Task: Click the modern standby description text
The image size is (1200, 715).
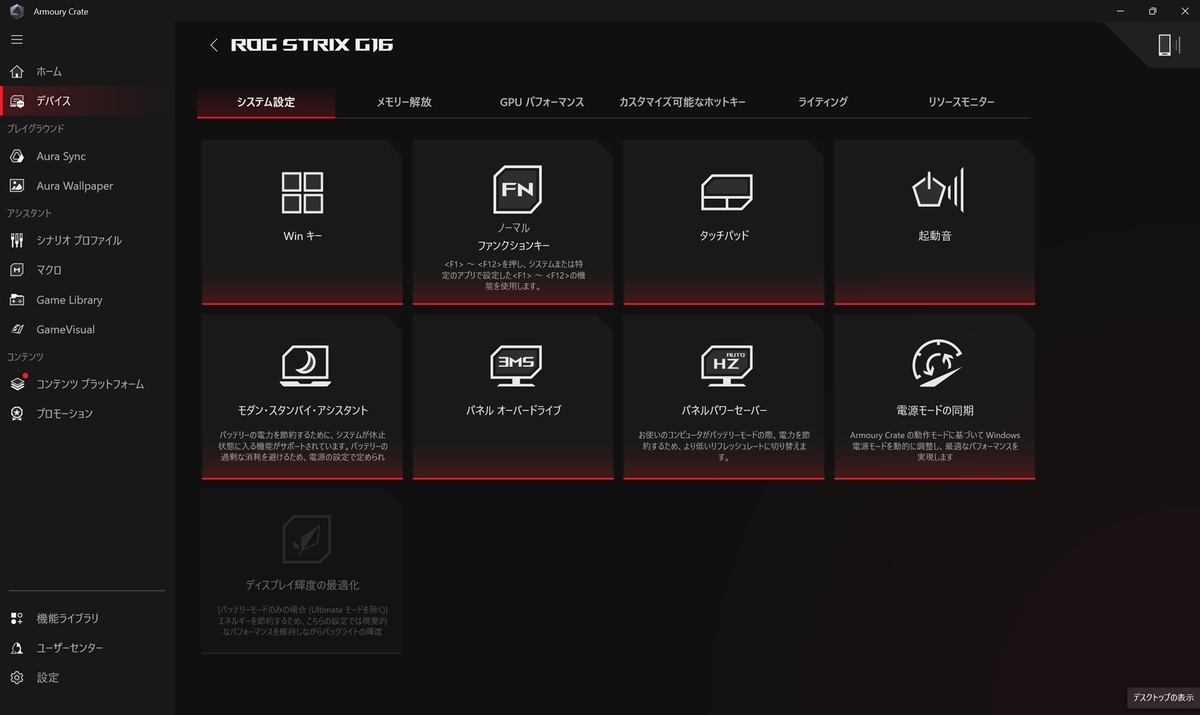Action: 302,446
